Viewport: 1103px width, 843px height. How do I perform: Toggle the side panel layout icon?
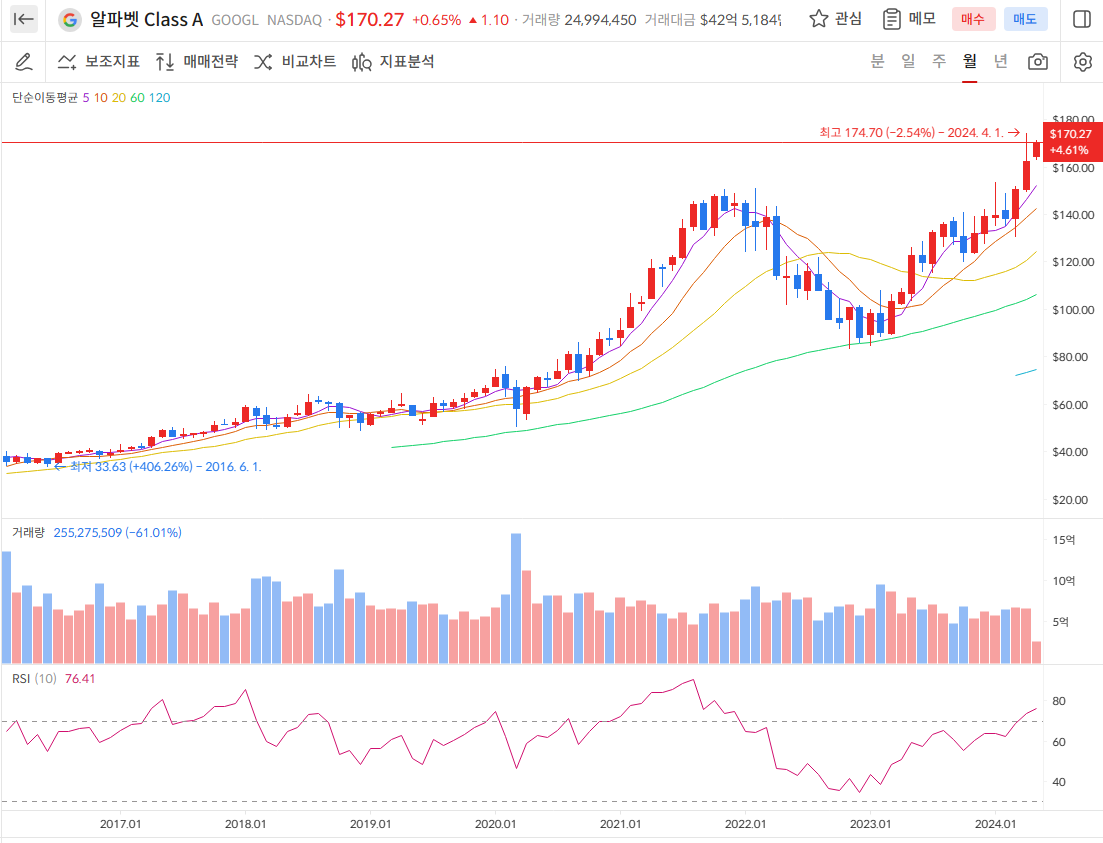pos(1082,19)
